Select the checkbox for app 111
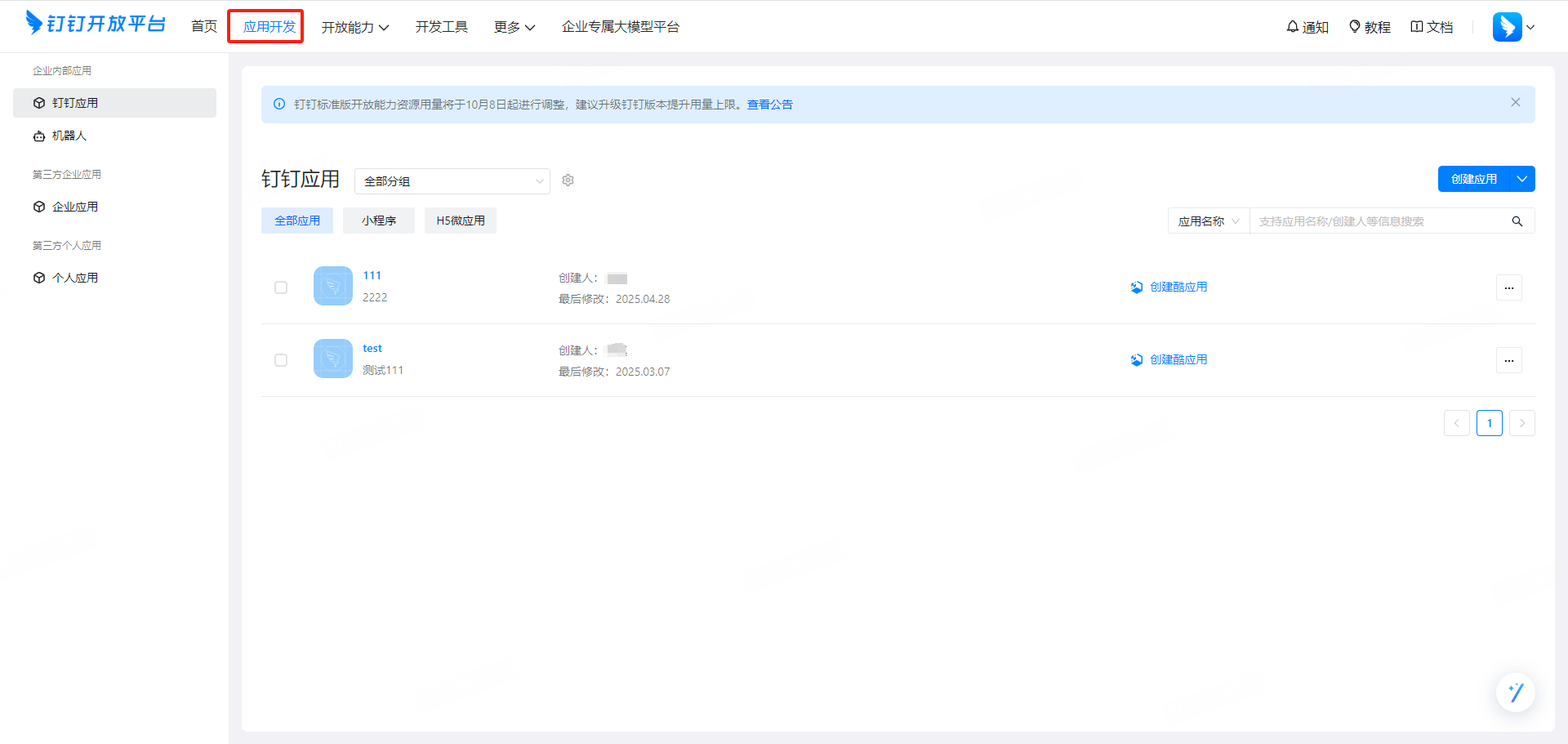The width and height of the screenshot is (1568, 744). point(281,287)
